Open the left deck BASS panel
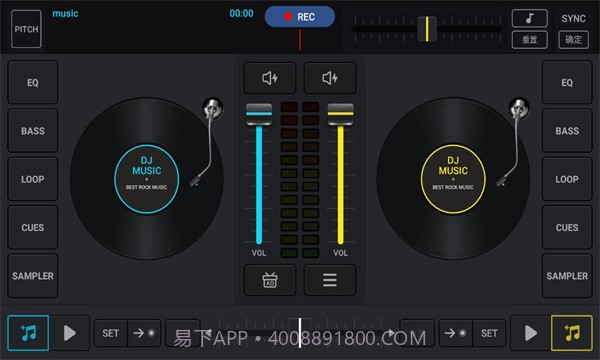The image size is (600, 360). pyautogui.click(x=33, y=131)
